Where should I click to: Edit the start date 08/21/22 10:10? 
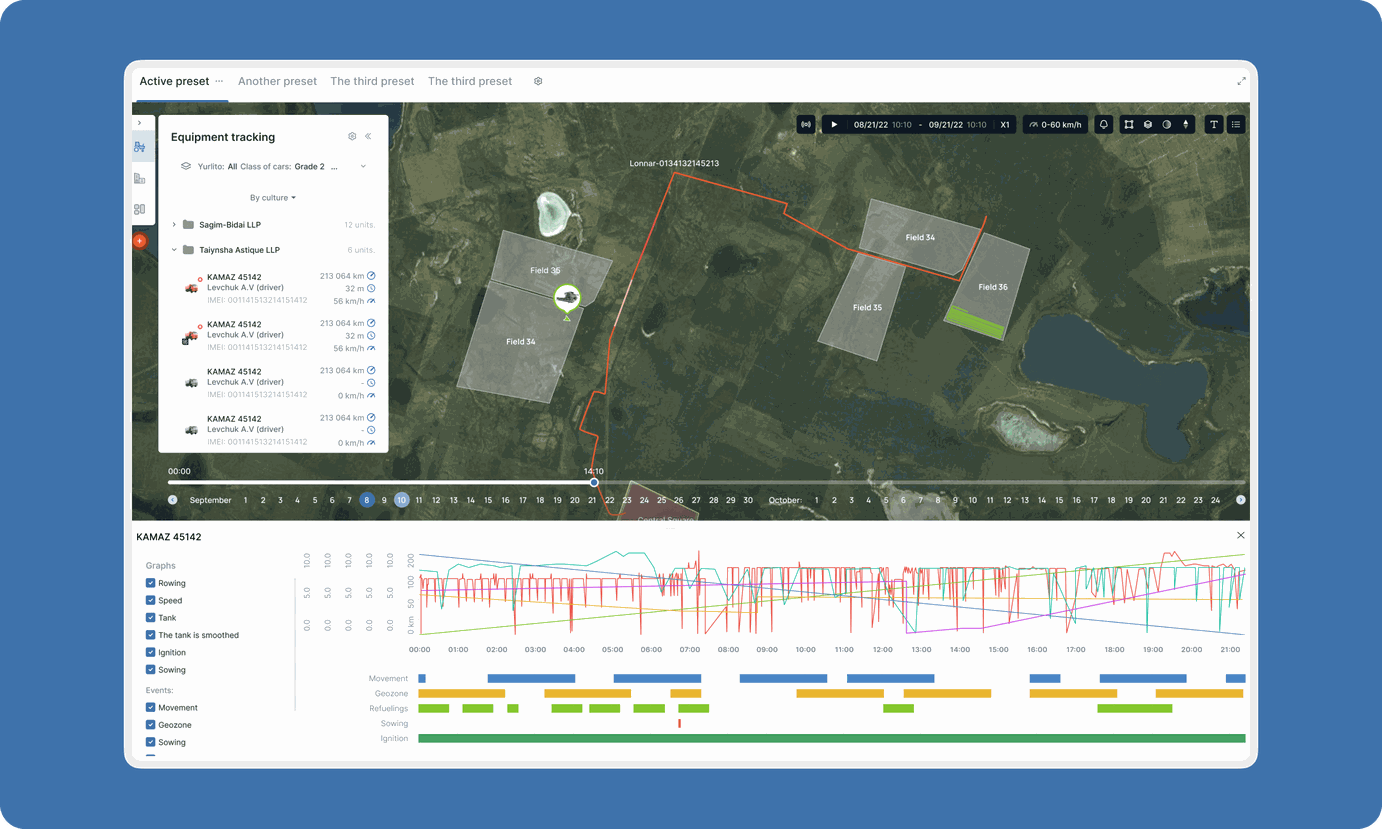[883, 125]
